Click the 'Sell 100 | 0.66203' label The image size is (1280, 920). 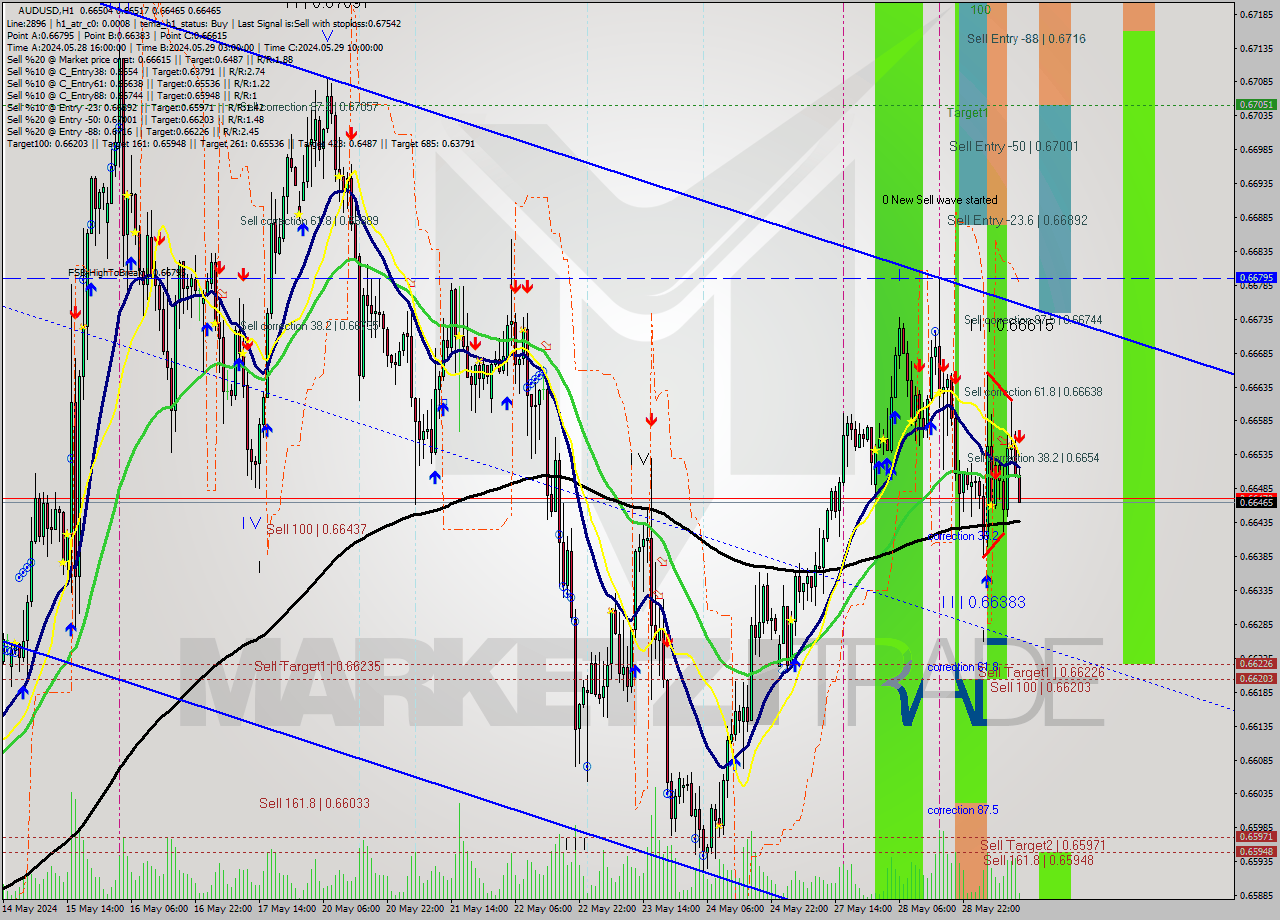tap(1040, 687)
